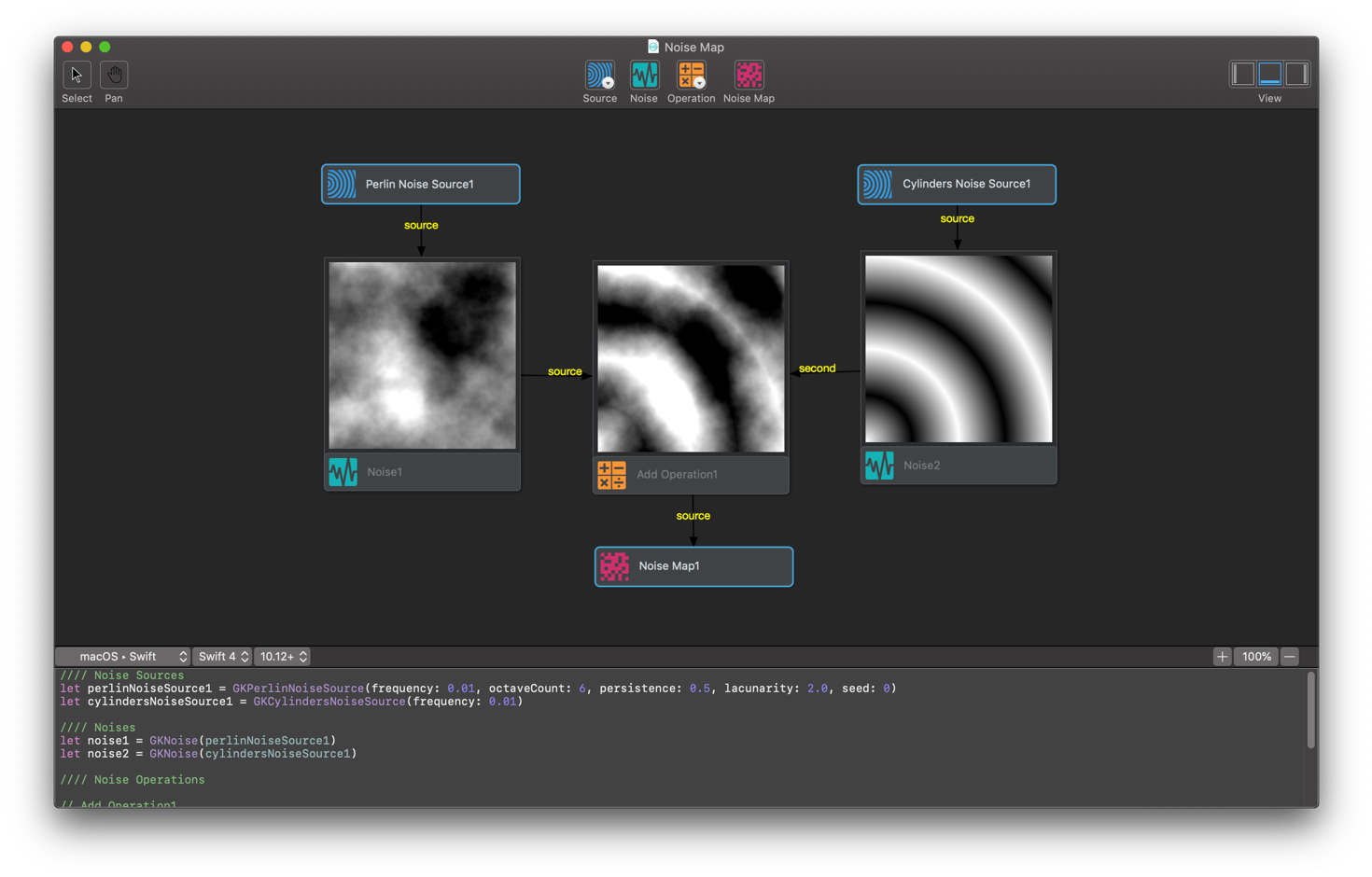This screenshot has height=877, width=1372.
Task: Zoom out with the minus button
Action: pyautogui.click(x=1290, y=657)
